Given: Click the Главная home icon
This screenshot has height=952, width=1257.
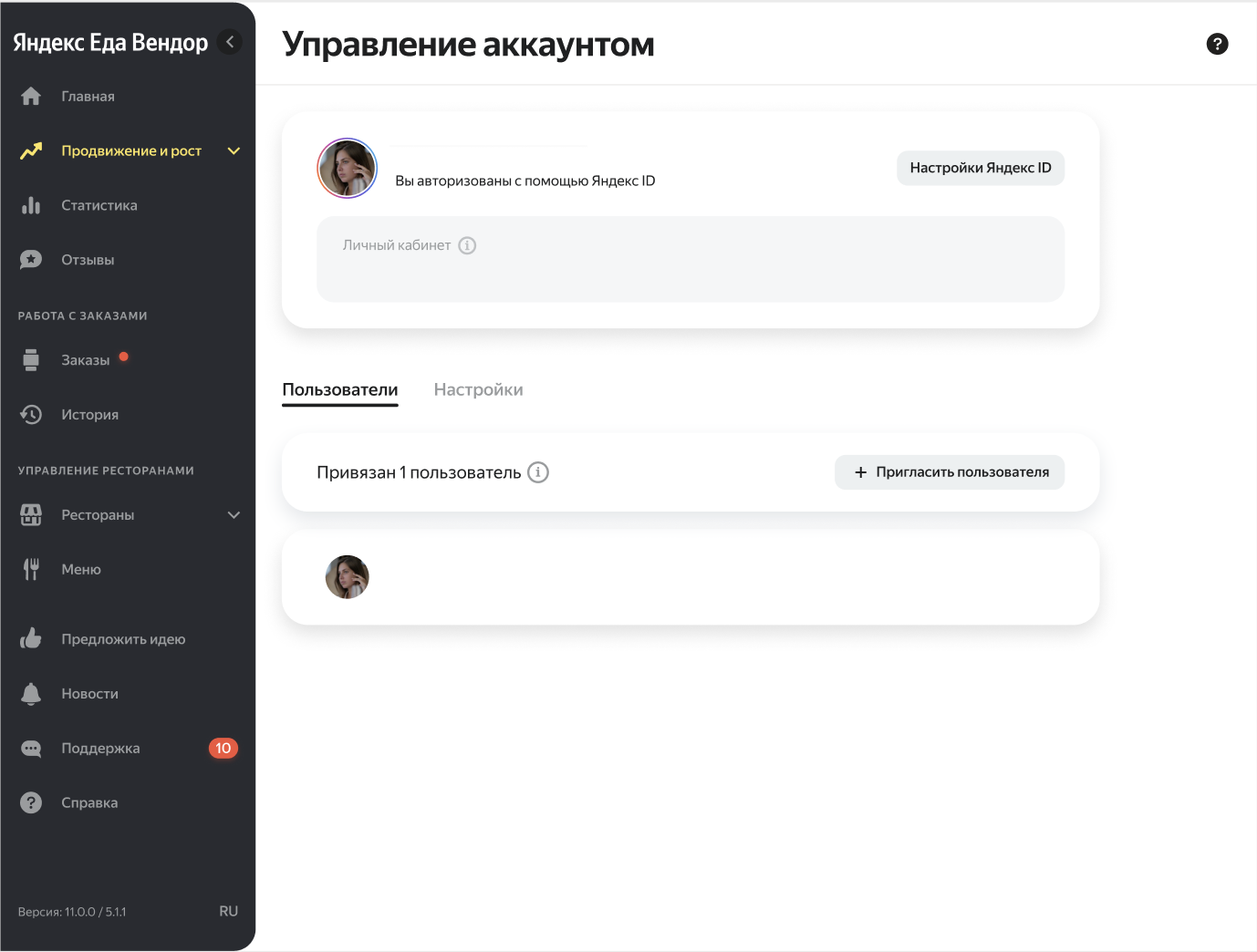Looking at the screenshot, I should pos(31,96).
